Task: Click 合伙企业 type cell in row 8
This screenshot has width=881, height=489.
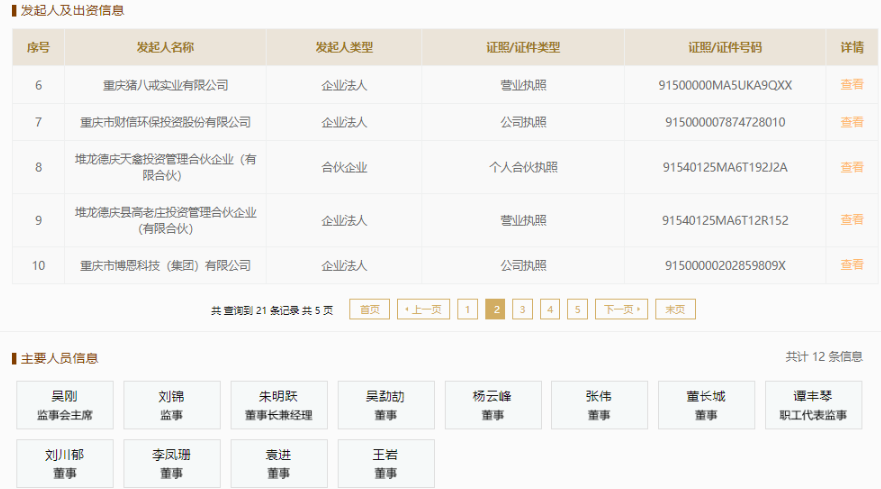Action: [x=344, y=167]
